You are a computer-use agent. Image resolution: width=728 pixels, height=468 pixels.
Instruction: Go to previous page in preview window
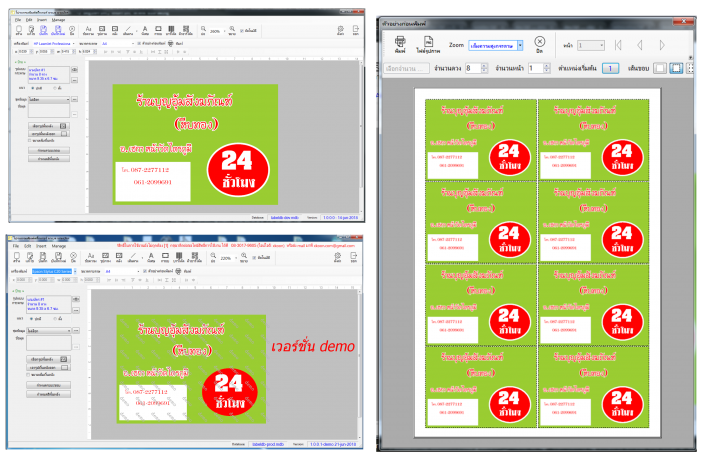tap(640, 45)
